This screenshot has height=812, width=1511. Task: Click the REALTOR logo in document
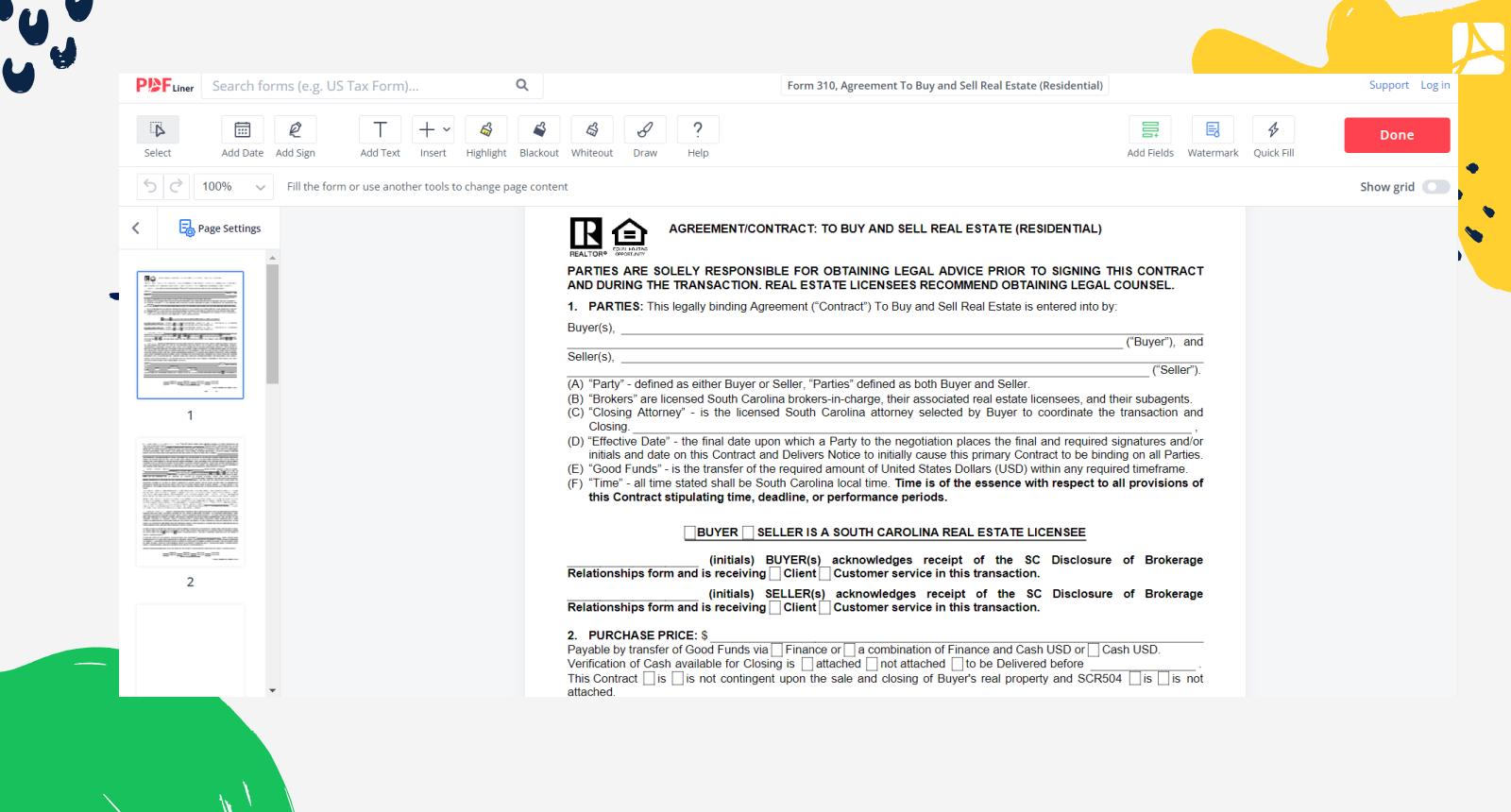(x=586, y=237)
